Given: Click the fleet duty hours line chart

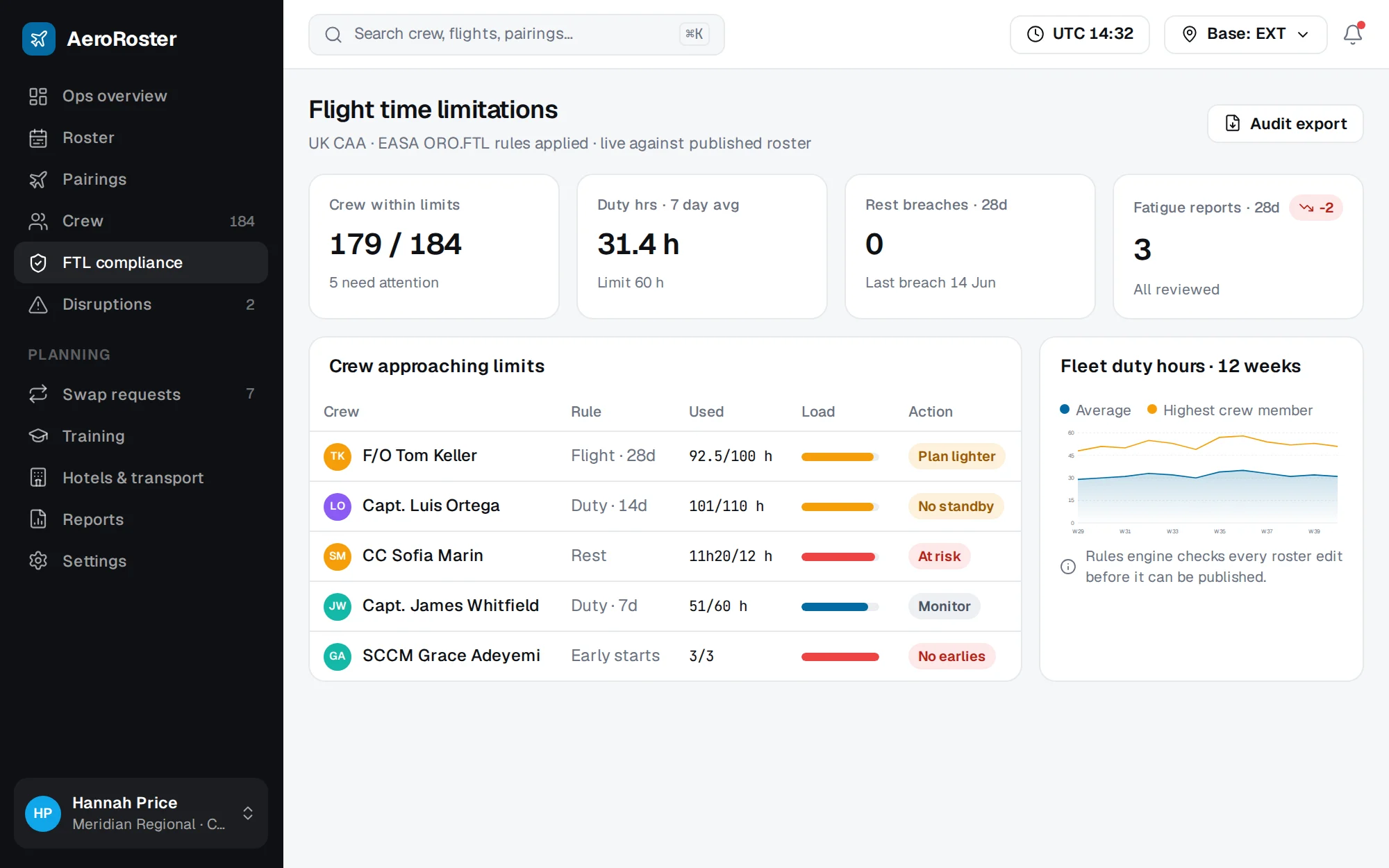Looking at the screenshot, I should 1201,483.
